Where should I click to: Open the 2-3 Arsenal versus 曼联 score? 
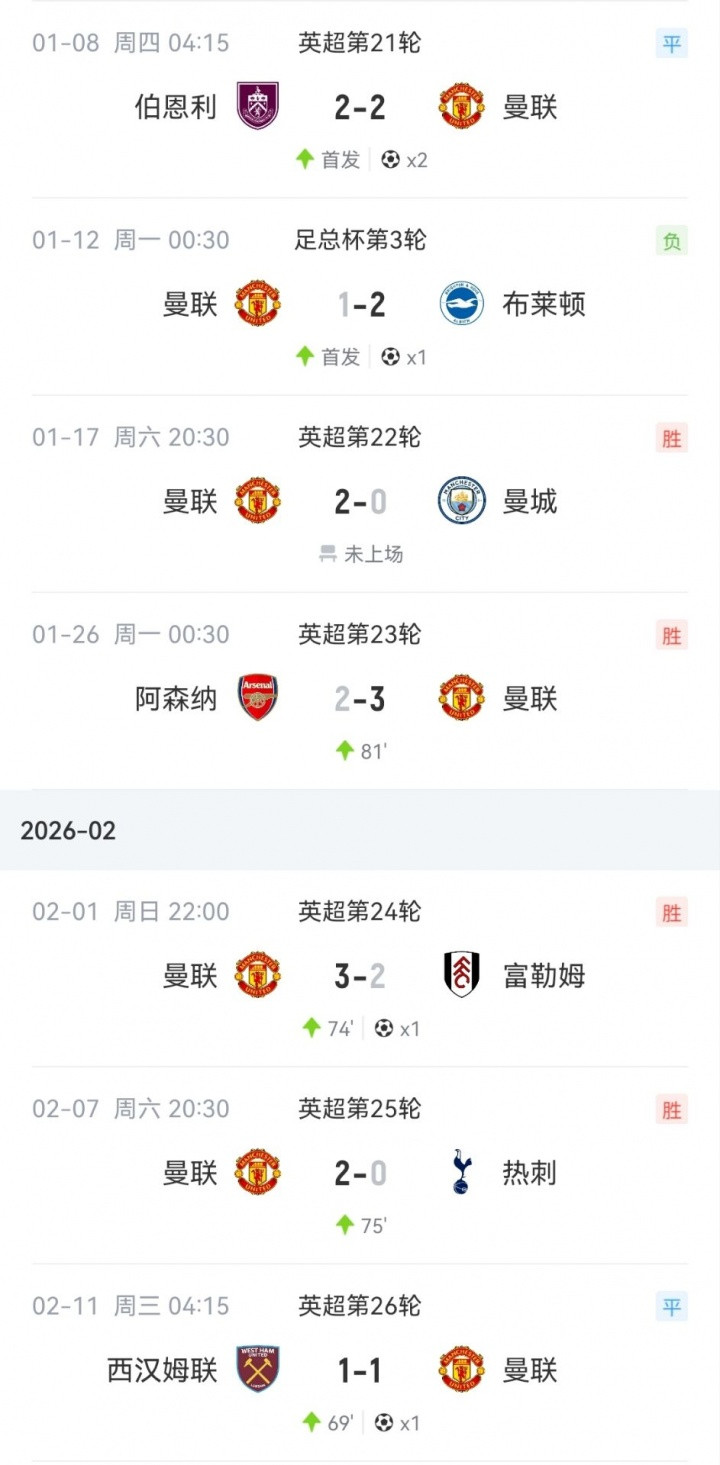coord(360,698)
